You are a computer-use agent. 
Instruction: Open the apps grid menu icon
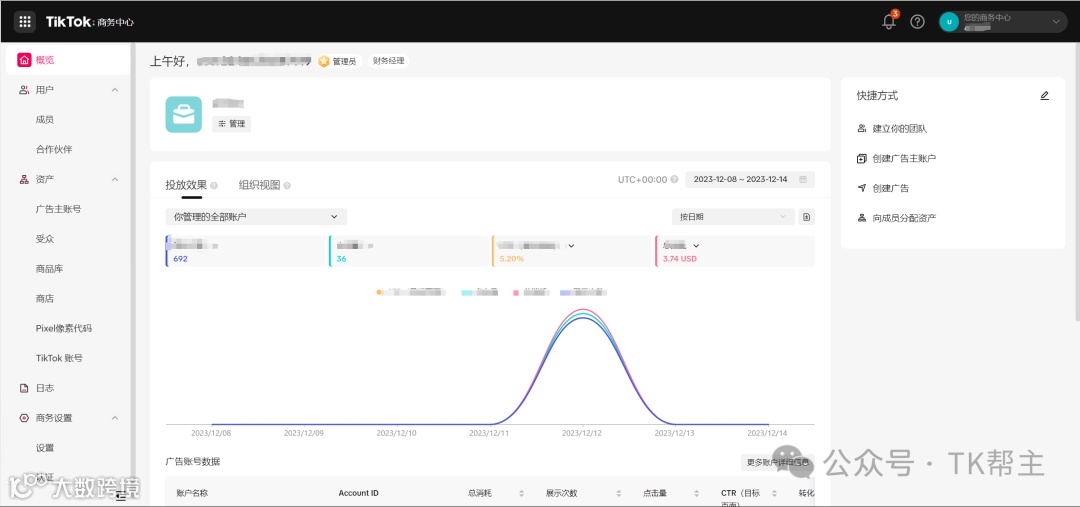(x=25, y=21)
